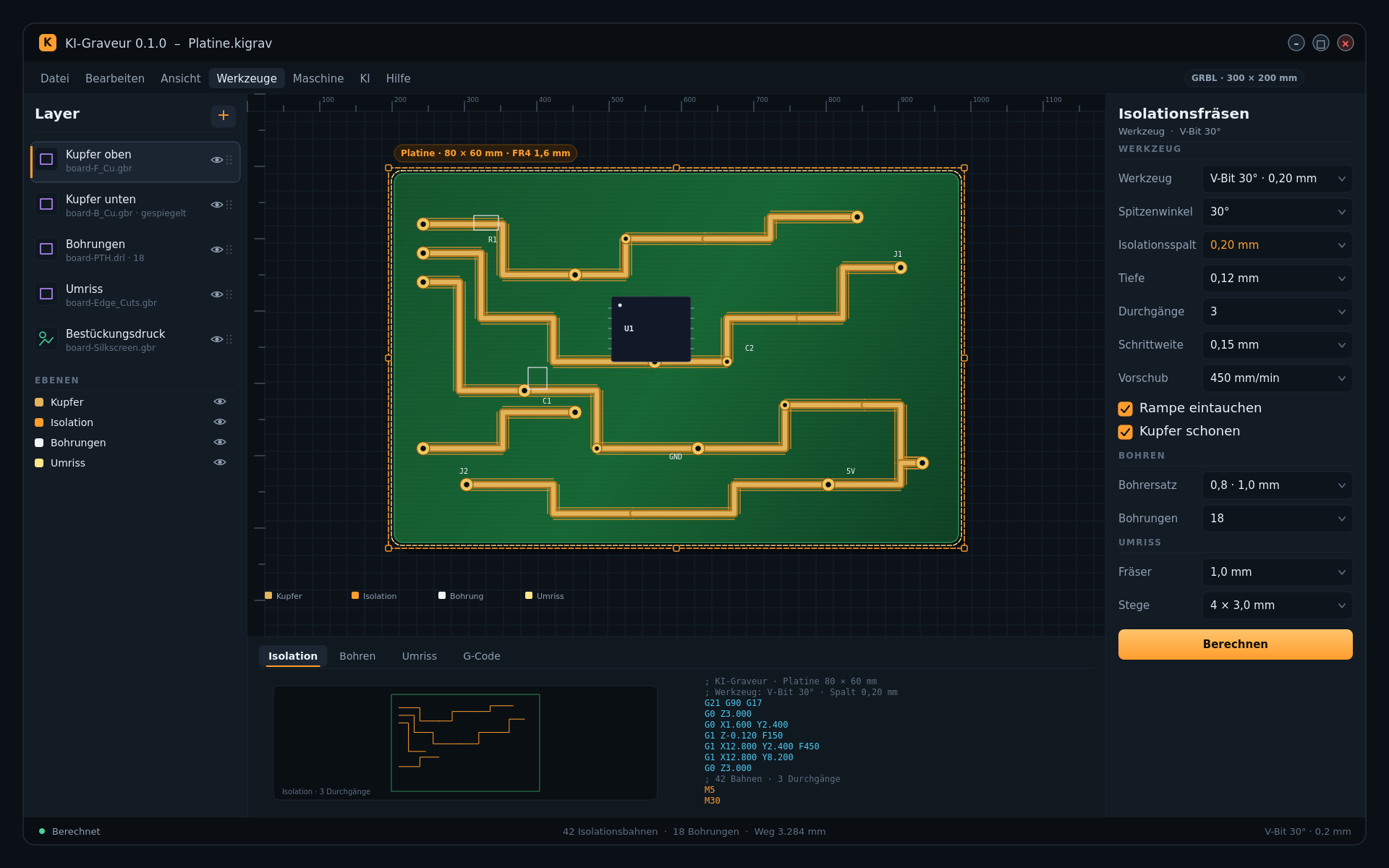
Task: Open the Werkzeug V-Bit dropdown
Action: [1277, 179]
